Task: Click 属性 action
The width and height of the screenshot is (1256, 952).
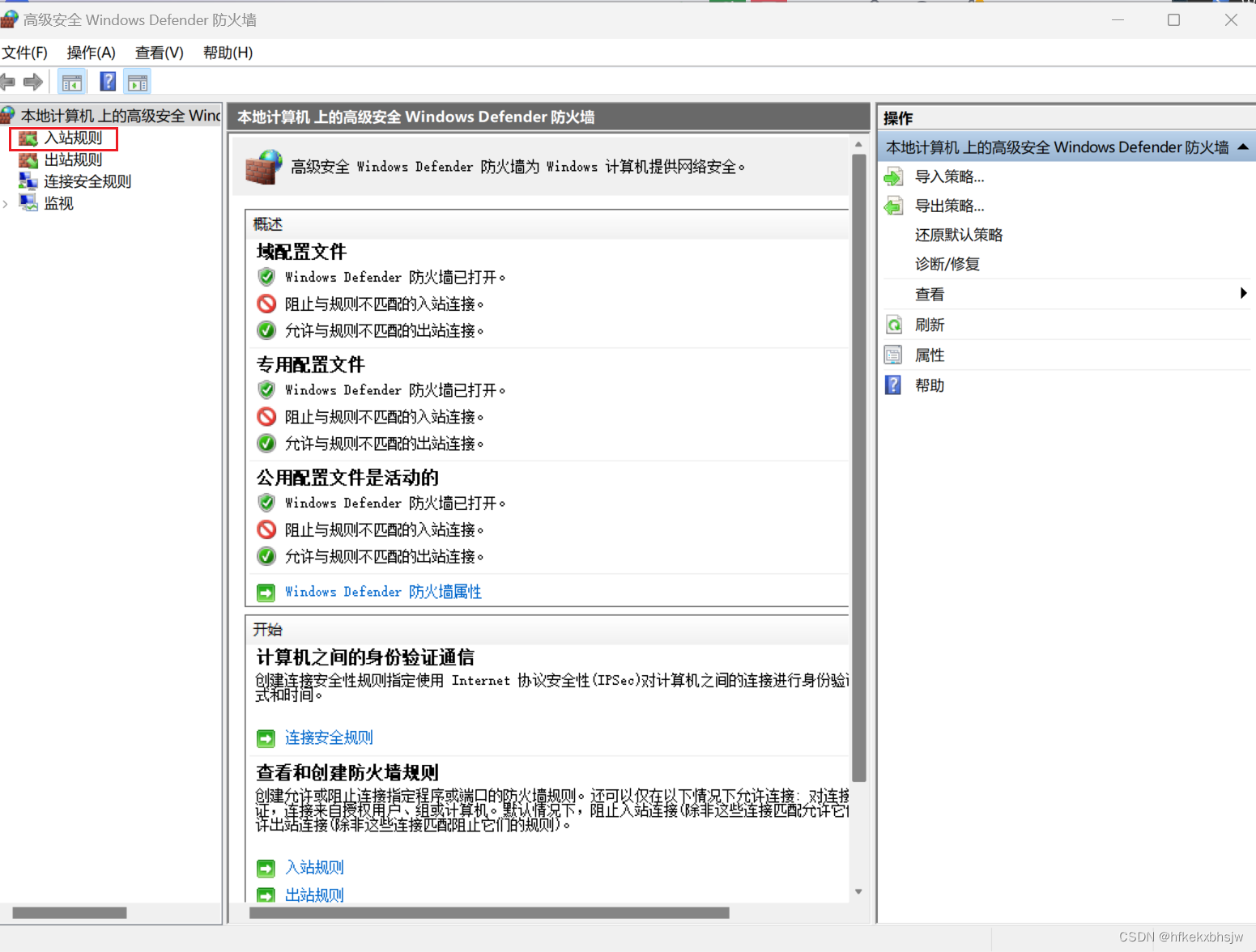Action: (x=930, y=355)
